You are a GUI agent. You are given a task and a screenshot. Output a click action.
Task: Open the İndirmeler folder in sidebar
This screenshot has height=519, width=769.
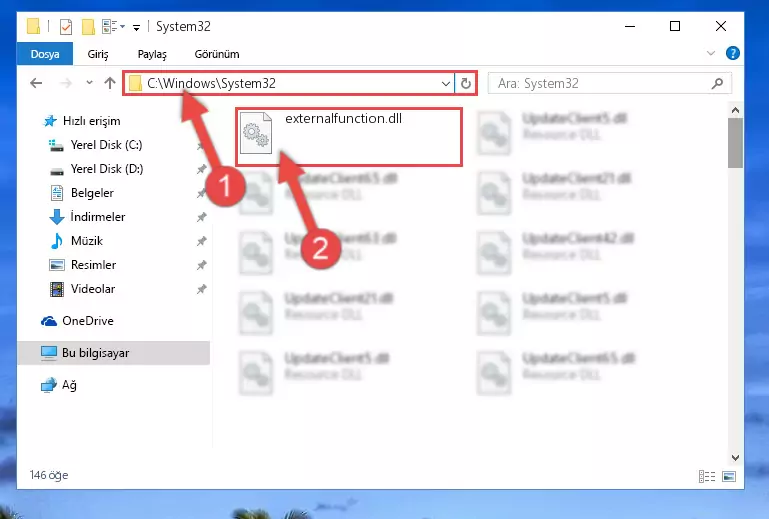pyautogui.click(x=97, y=217)
